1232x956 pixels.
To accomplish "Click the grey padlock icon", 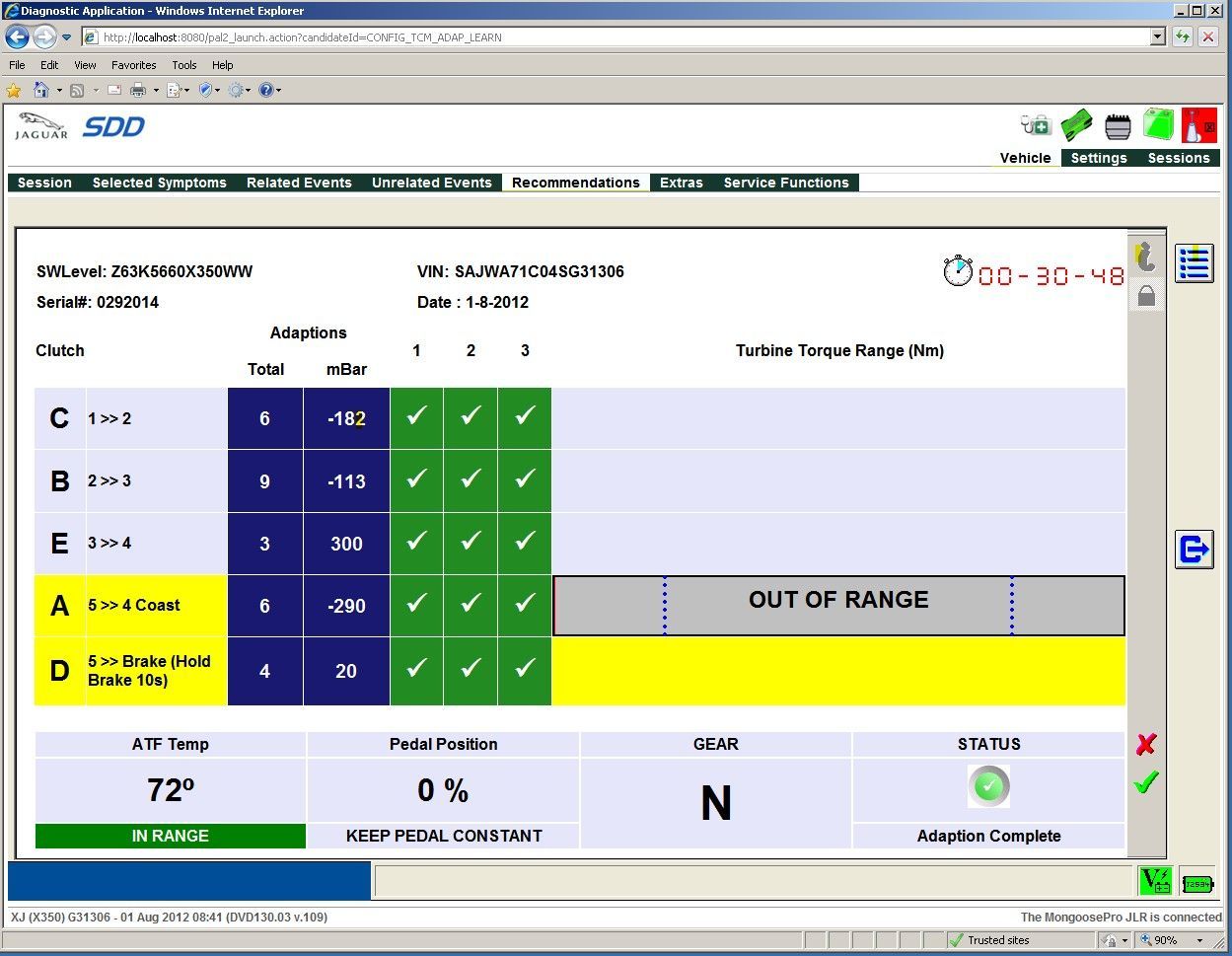I will (1145, 296).
